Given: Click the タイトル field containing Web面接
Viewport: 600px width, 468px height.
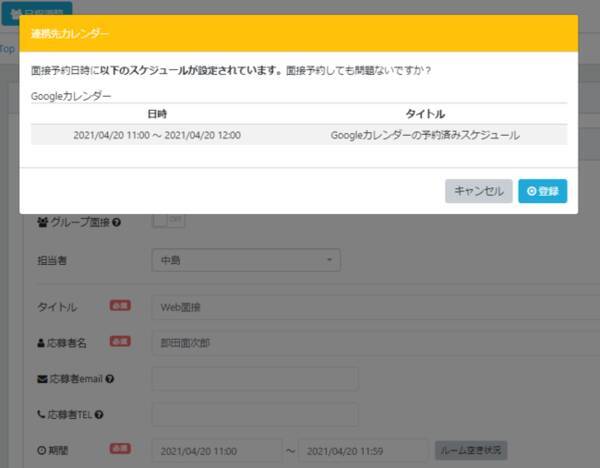Looking at the screenshot, I should [376, 307].
